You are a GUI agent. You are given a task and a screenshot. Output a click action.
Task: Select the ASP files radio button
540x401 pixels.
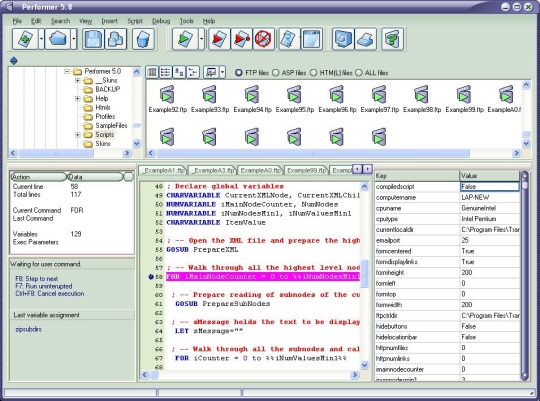coord(276,73)
